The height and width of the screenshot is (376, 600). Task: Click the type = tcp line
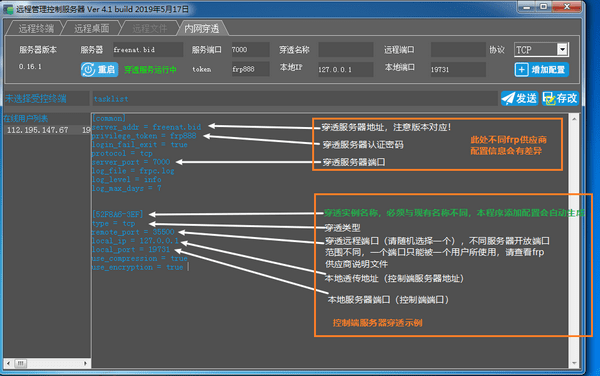(x=114, y=223)
